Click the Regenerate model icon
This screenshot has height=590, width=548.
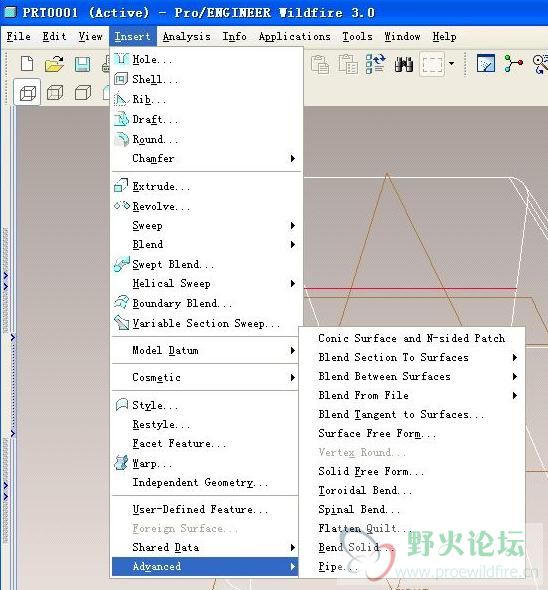(375, 64)
